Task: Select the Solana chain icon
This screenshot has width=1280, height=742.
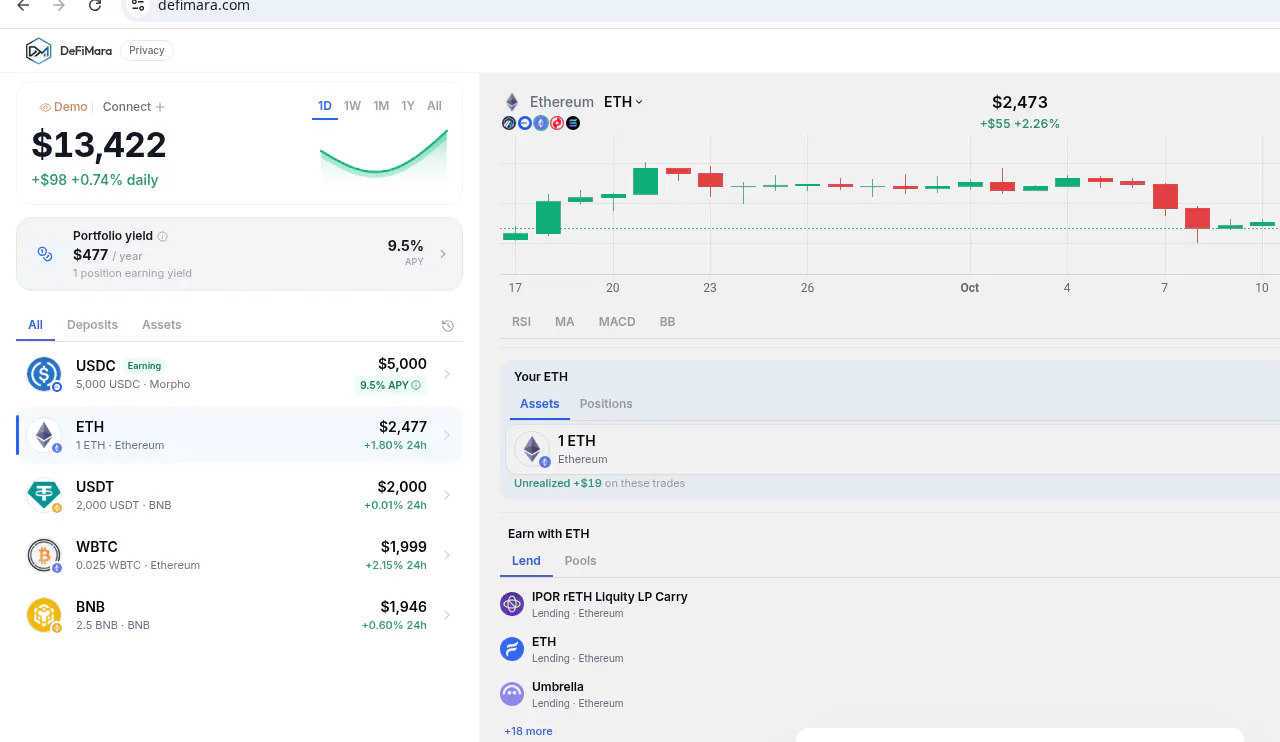Action: tap(573, 123)
